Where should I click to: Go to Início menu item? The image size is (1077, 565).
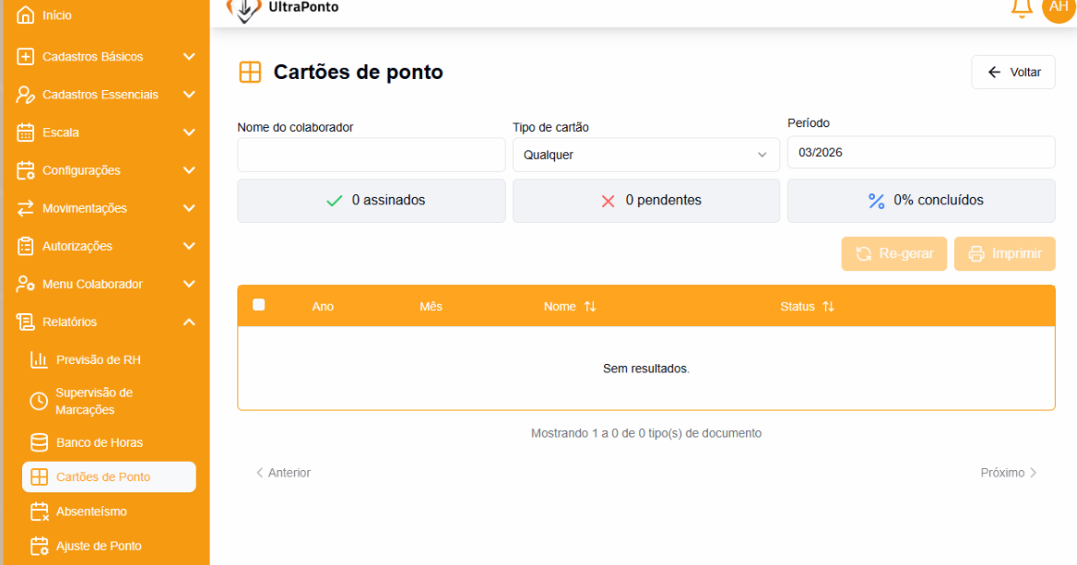click(x=57, y=15)
